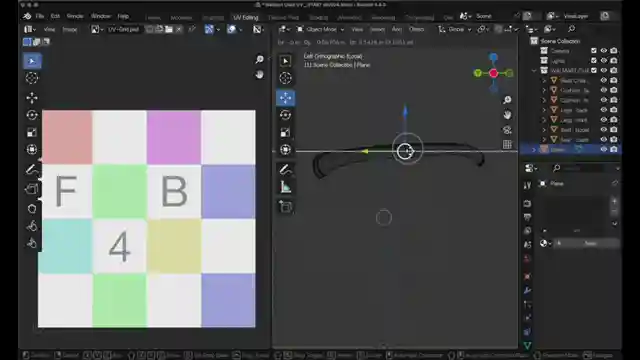Open the Help menu
Screen dimensions: 640x360
click(x=123, y=16)
